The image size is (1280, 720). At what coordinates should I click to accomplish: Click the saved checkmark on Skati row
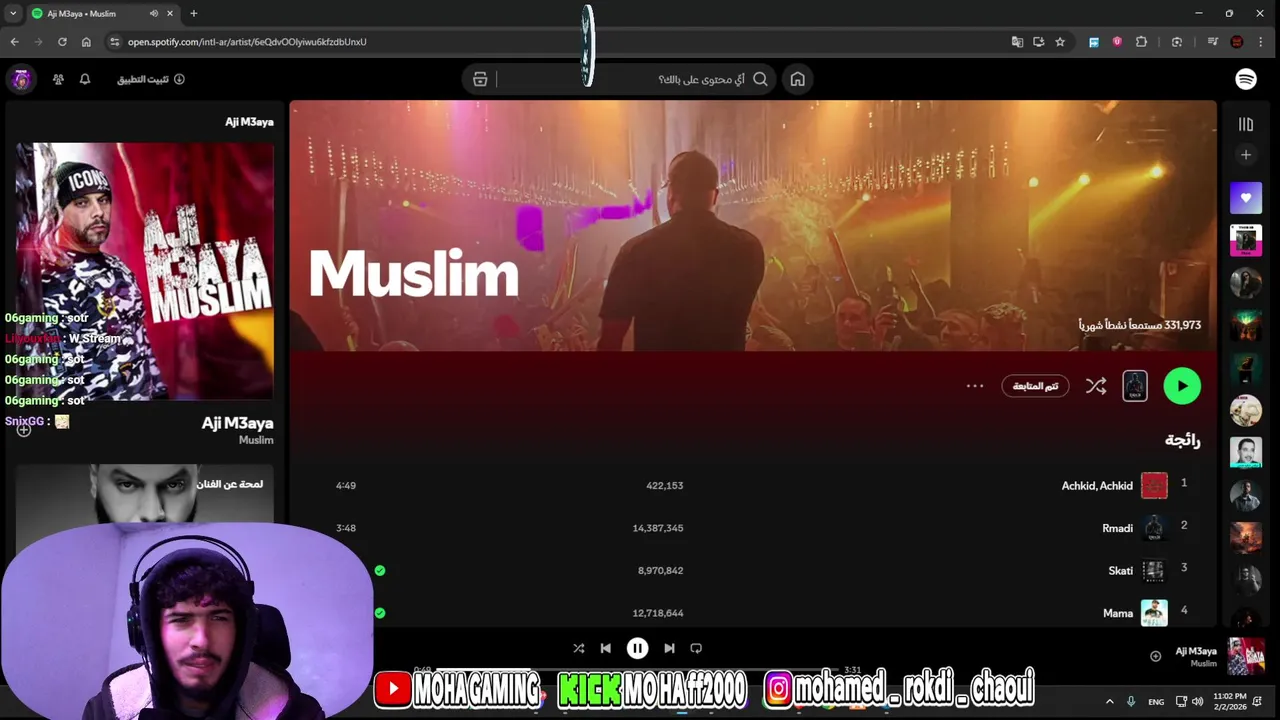coord(380,570)
